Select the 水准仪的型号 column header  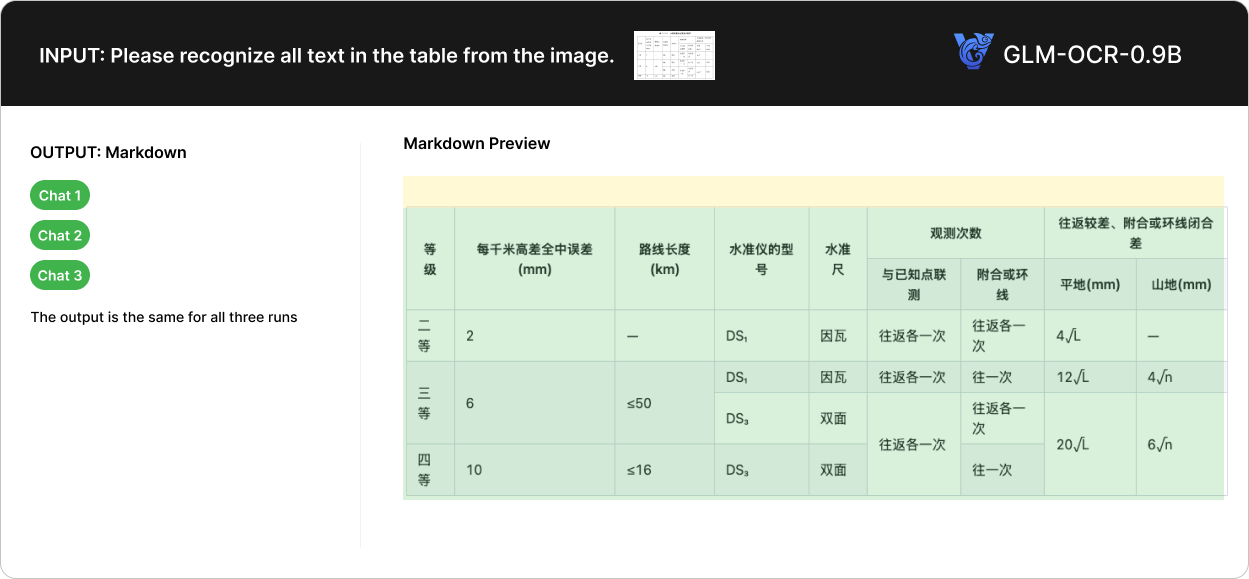tap(761, 259)
